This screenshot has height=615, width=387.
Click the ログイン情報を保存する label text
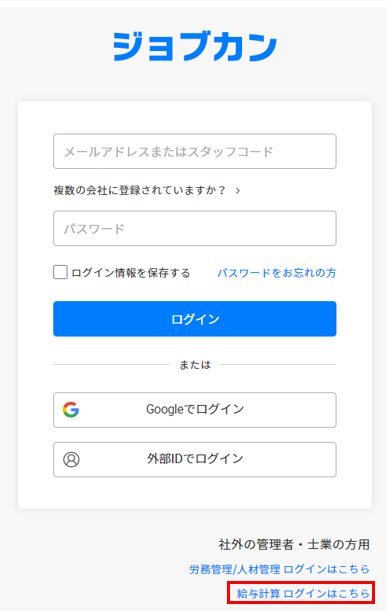click(x=131, y=273)
